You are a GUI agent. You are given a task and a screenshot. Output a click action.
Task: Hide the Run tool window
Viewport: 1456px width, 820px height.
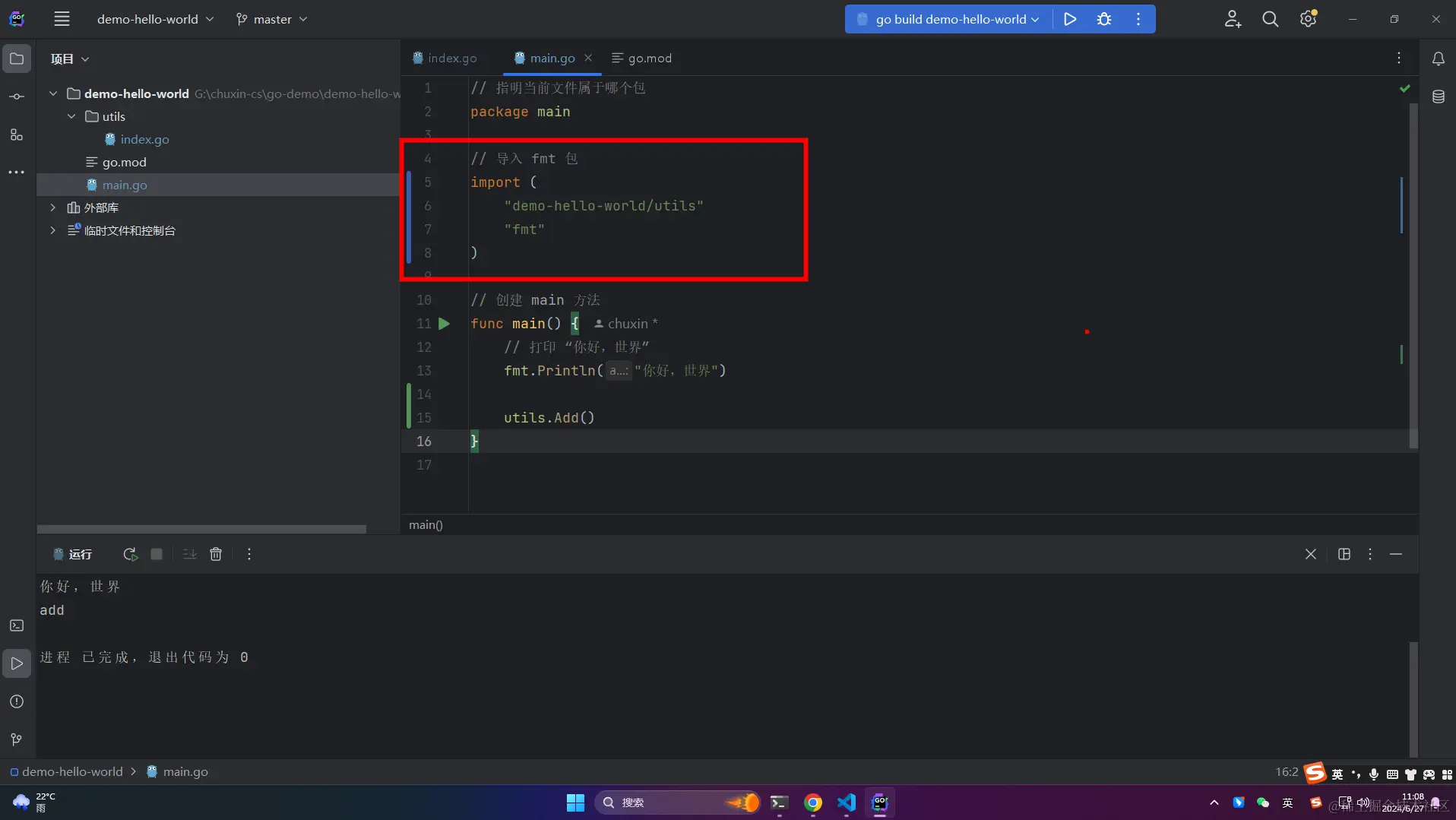click(x=1396, y=554)
